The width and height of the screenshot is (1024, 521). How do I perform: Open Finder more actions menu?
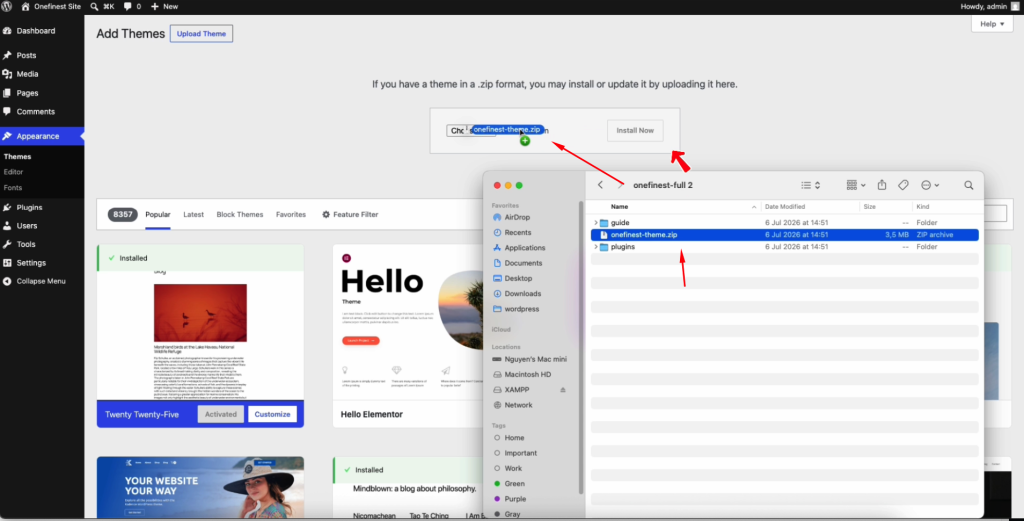click(930, 185)
